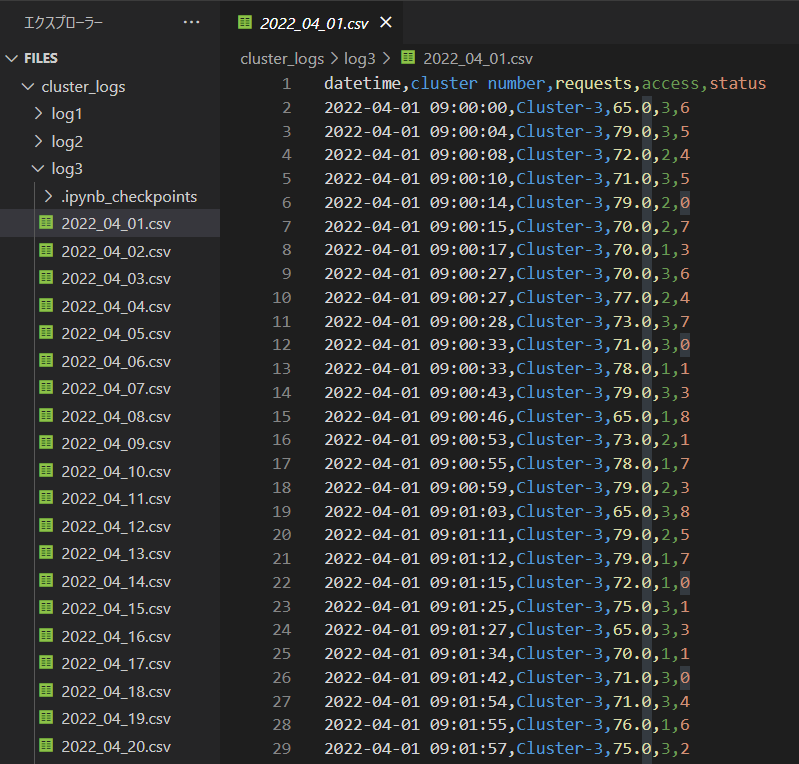Click the file icon of 2022_04_12.csv
The height and width of the screenshot is (764, 799).
(x=46, y=525)
